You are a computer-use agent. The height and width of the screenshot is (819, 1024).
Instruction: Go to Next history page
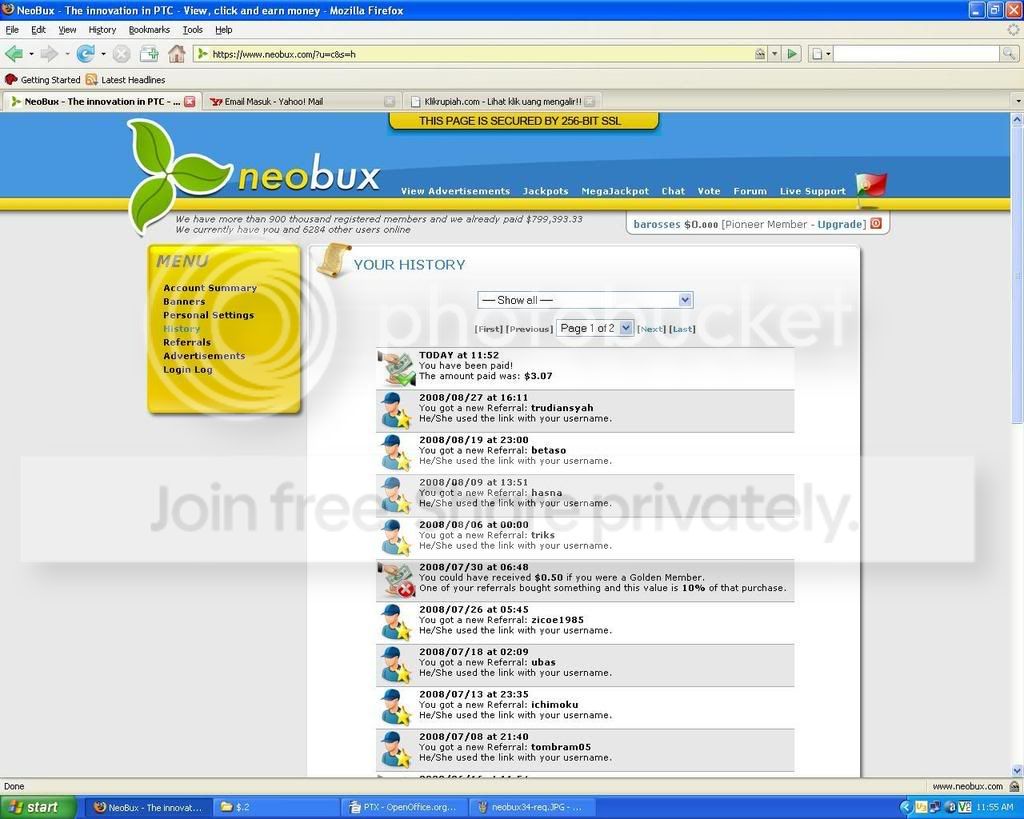[651, 329]
